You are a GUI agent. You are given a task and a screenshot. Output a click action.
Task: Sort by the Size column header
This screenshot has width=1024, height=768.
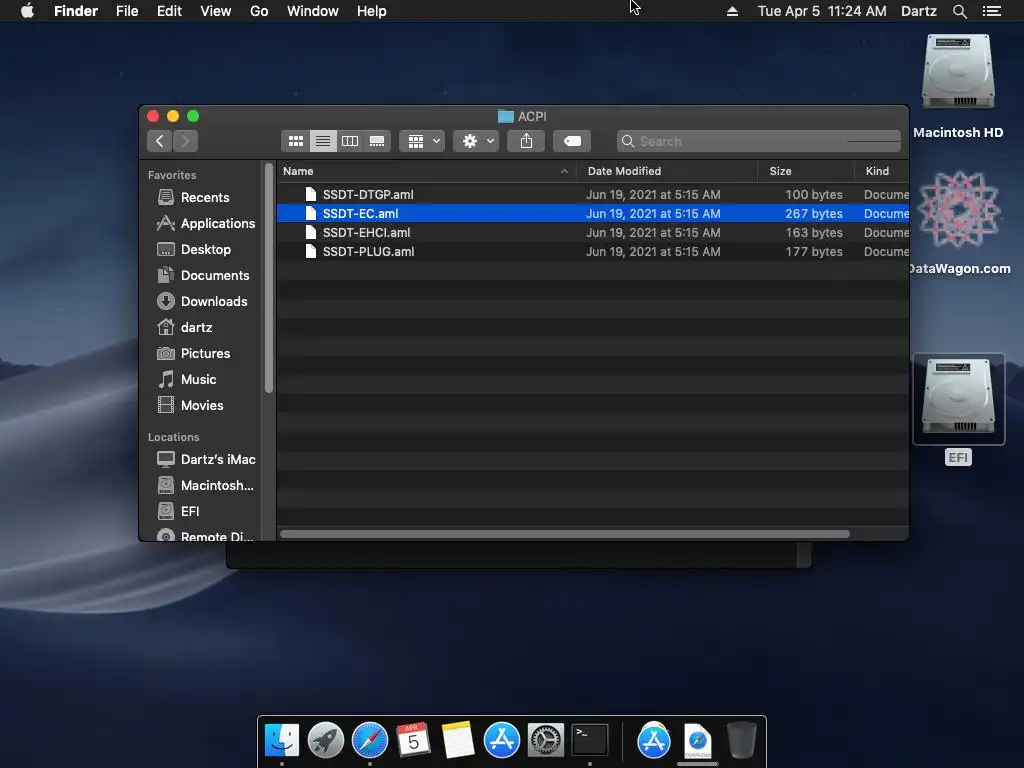pyautogui.click(x=806, y=171)
